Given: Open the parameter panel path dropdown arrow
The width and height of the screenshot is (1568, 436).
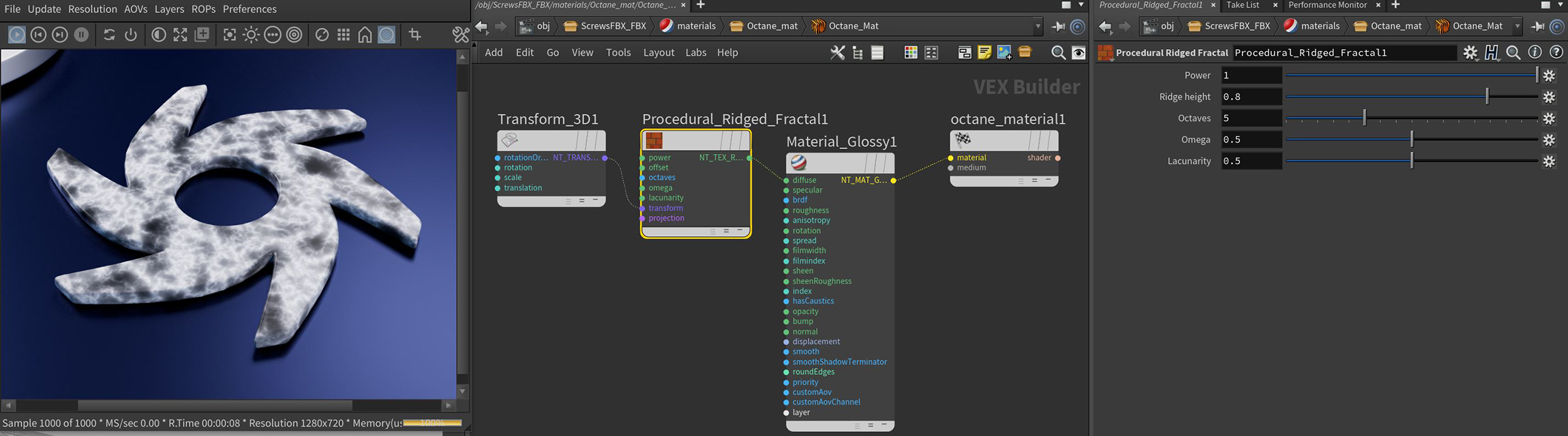Looking at the screenshot, I should click(1517, 27).
